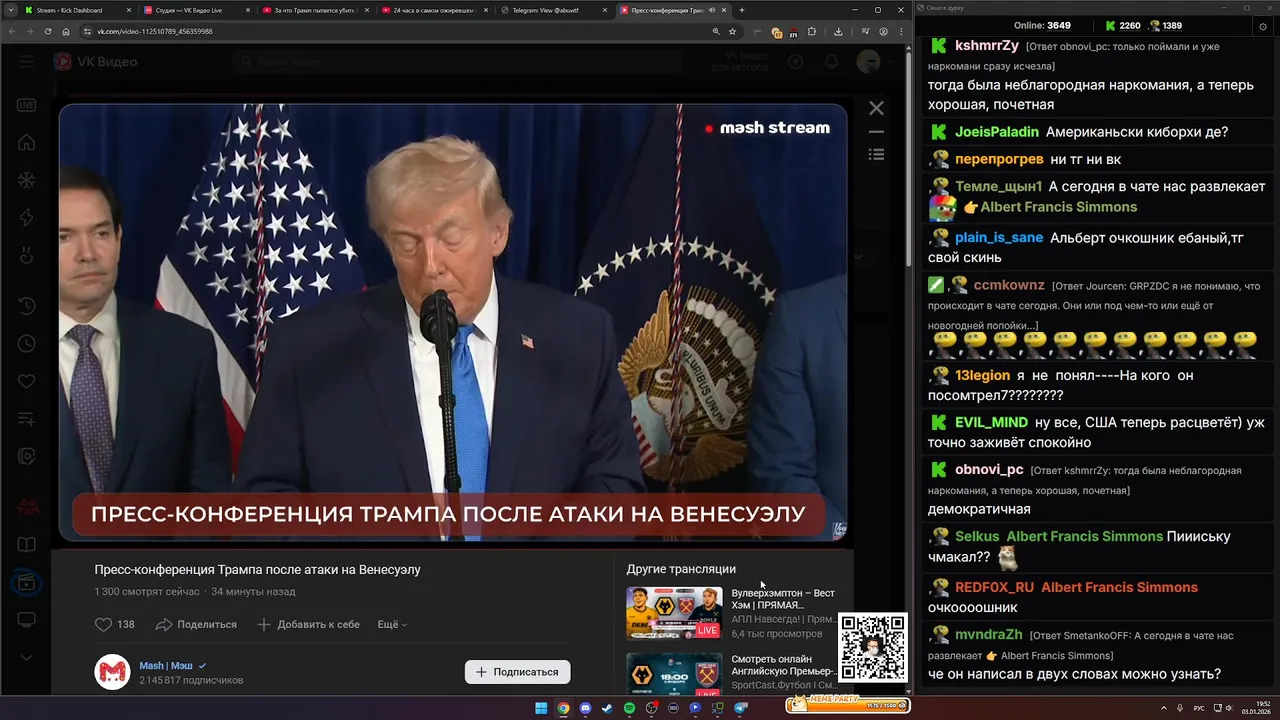The height and width of the screenshot is (720, 1280).
Task: Open the Вулверхэмптон – Вест Хэм broadcast thumbnail
Action: pos(674,613)
